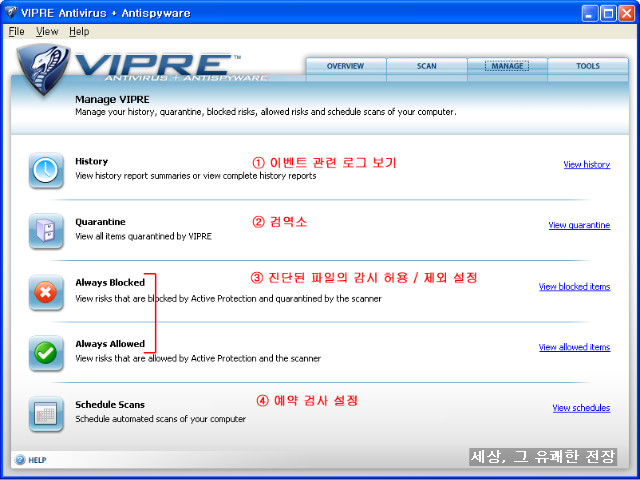Image resolution: width=640 pixels, height=480 pixels.
Task: Click the History clock icon
Action: (46, 170)
